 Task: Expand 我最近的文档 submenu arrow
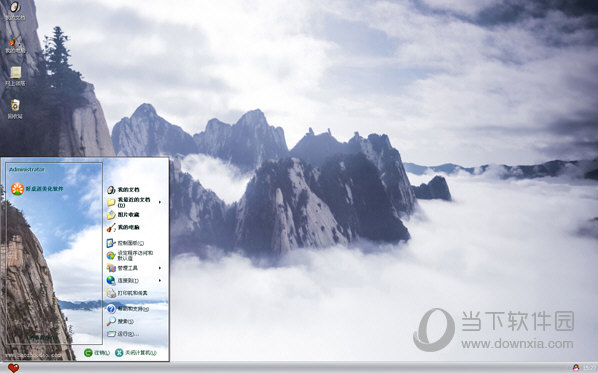click(160, 202)
